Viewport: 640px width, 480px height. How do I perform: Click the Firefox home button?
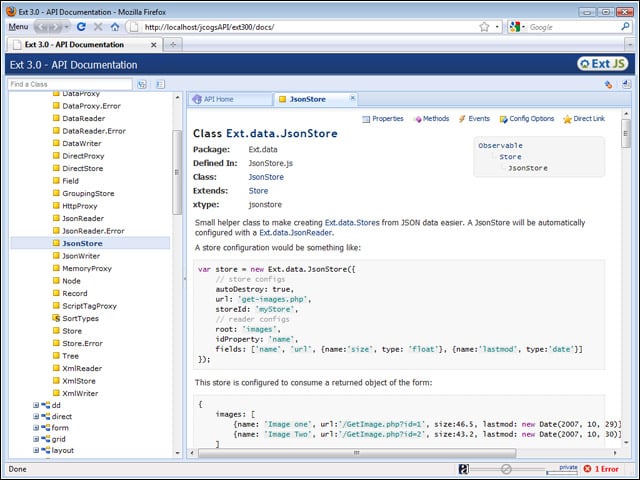[x=115, y=27]
